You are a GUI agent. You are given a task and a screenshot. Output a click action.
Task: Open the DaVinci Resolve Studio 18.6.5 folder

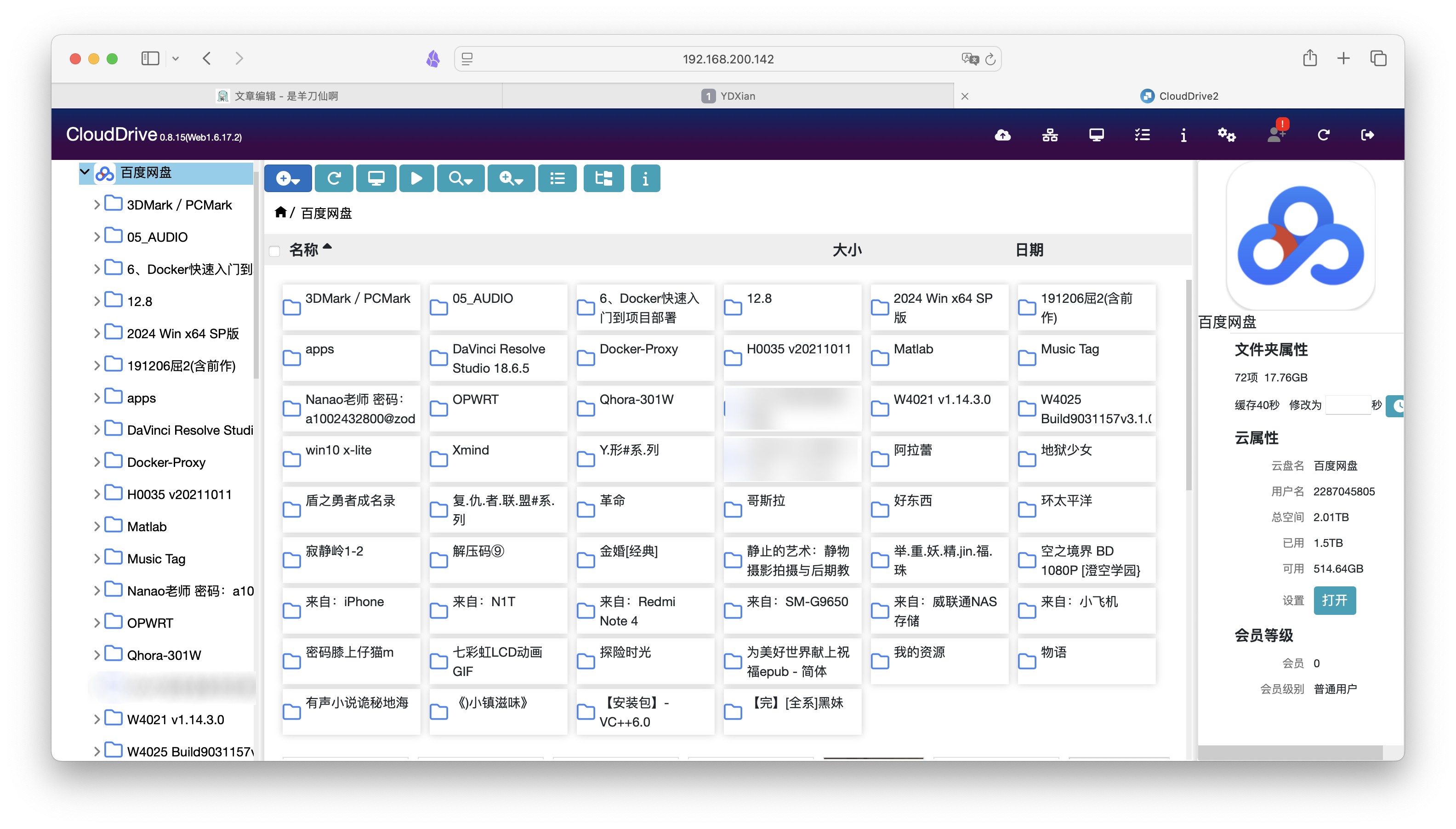[x=498, y=358]
